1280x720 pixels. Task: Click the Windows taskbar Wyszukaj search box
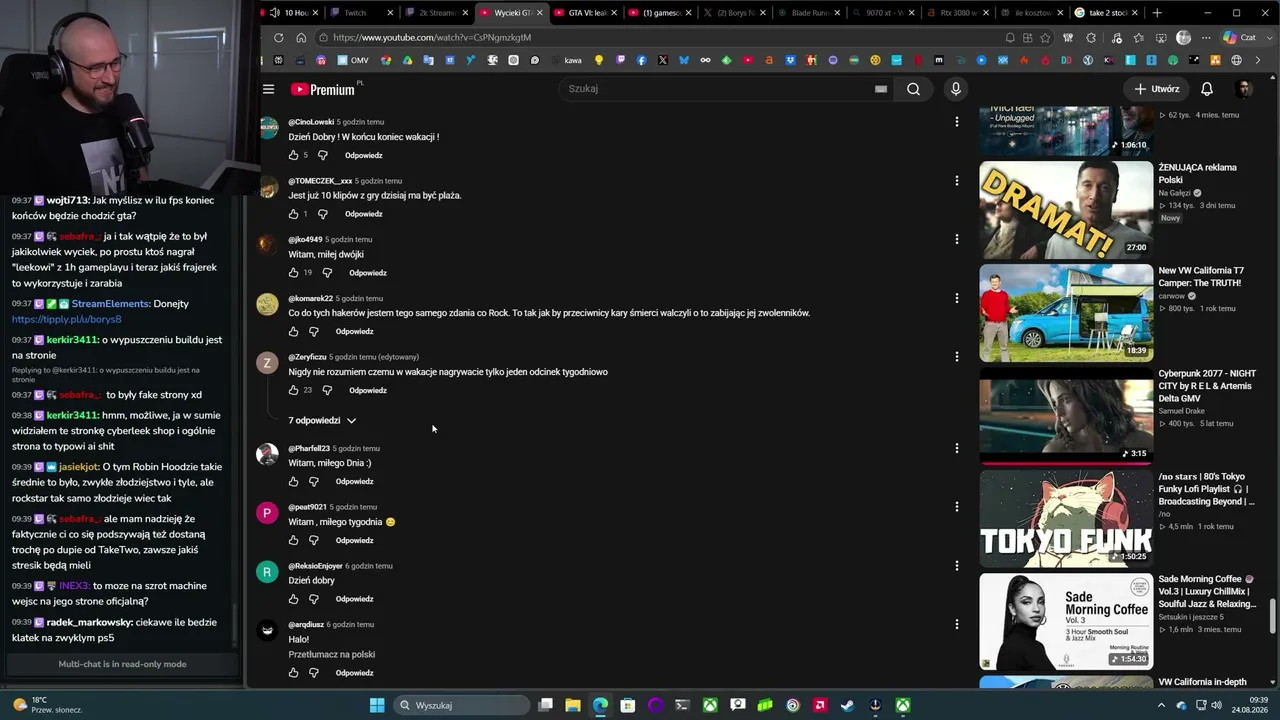pyautogui.click(x=461, y=705)
